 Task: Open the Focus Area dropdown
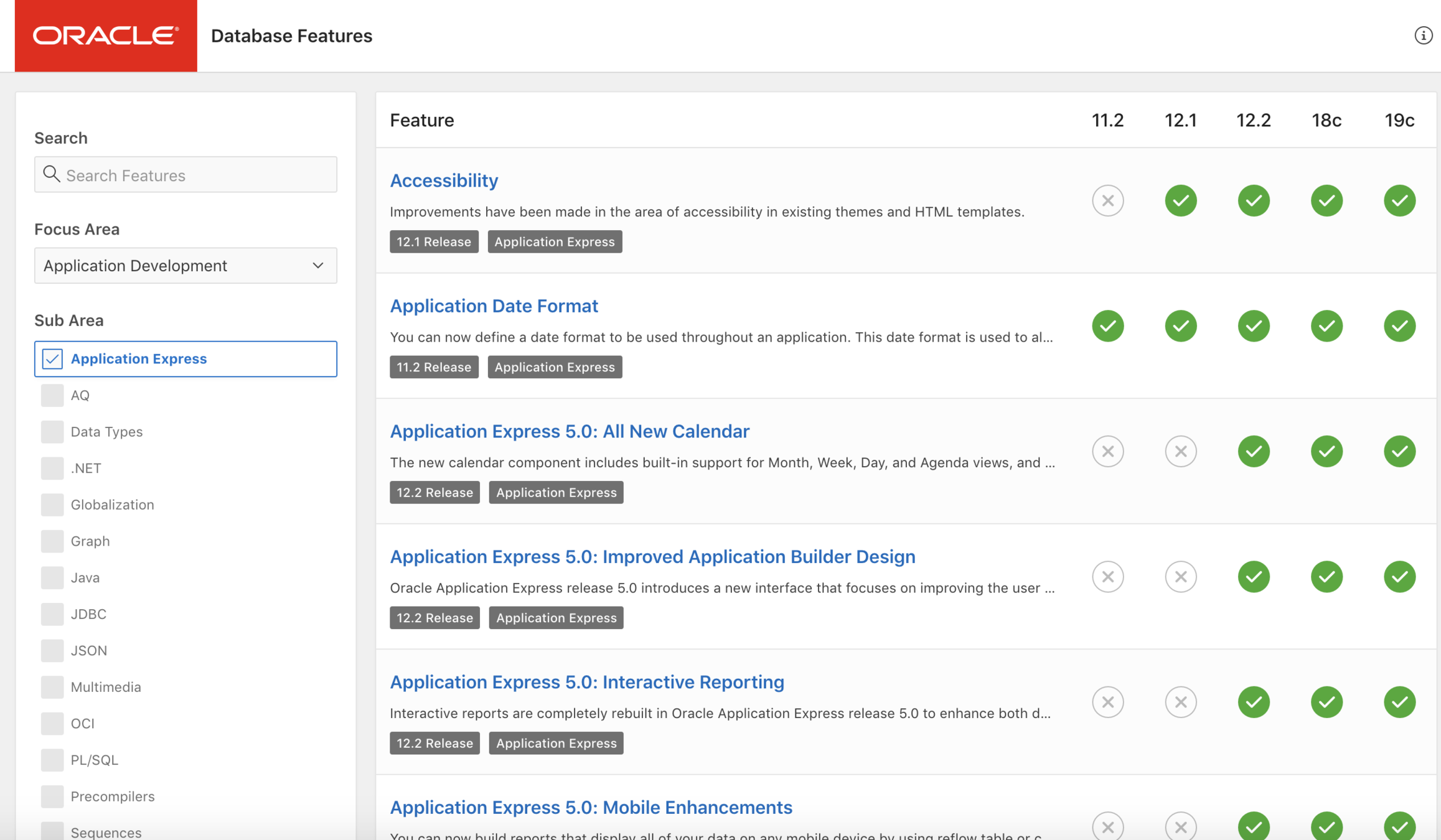pyautogui.click(x=185, y=266)
